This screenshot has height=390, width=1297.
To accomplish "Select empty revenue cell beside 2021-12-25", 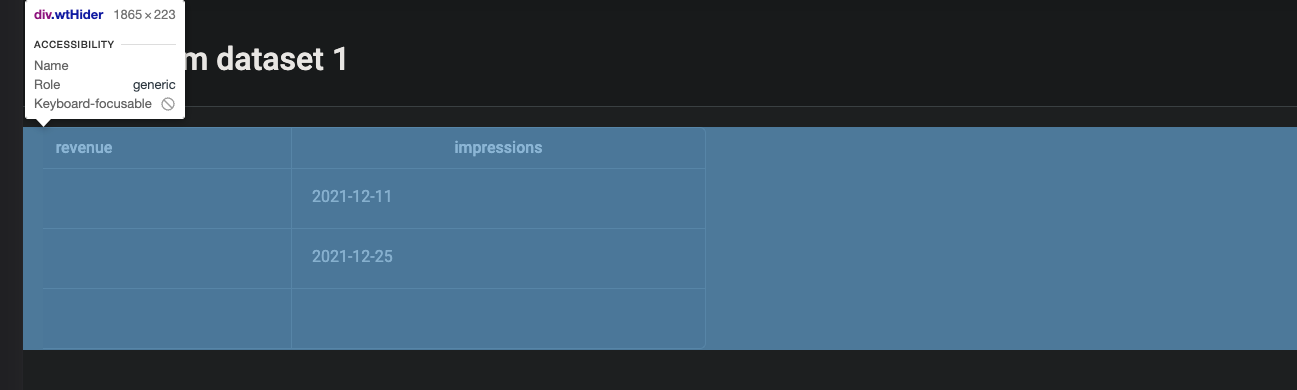I will point(167,258).
